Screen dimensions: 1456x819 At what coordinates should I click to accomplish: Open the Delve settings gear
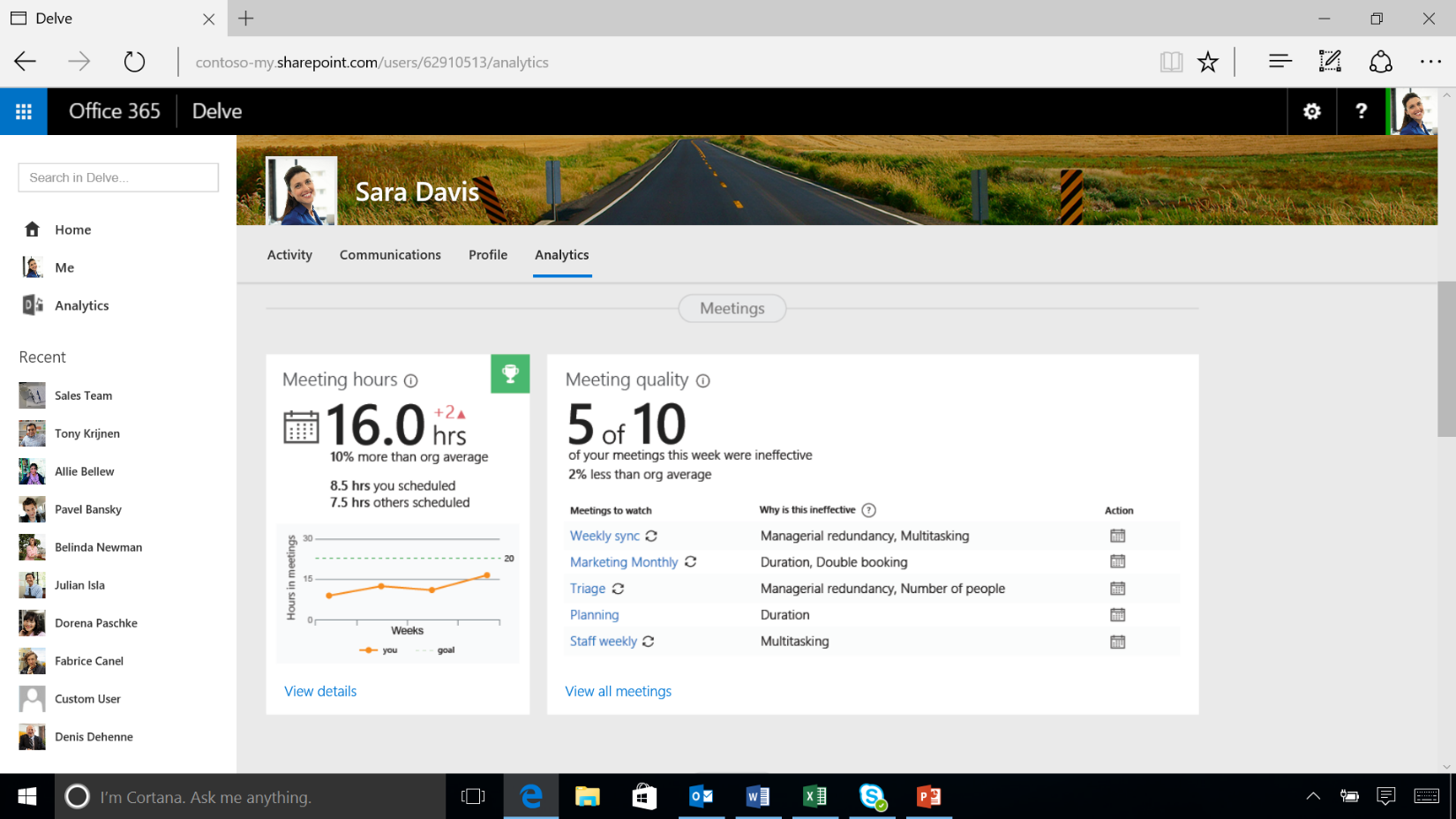(1312, 111)
